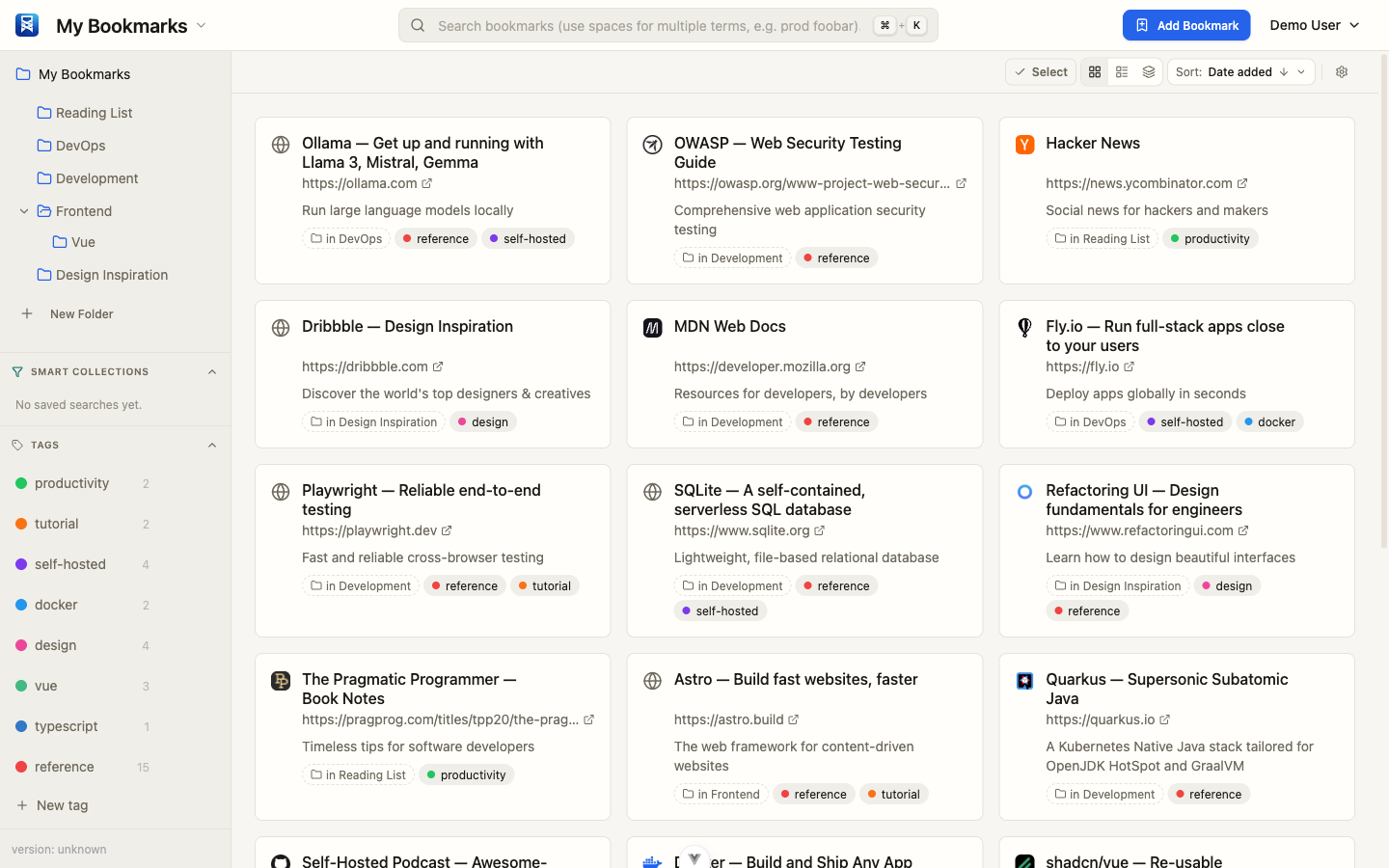Viewport: 1389px width, 868px height.
Task: Click the Add Bookmark button
Action: pyautogui.click(x=1186, y=25)
